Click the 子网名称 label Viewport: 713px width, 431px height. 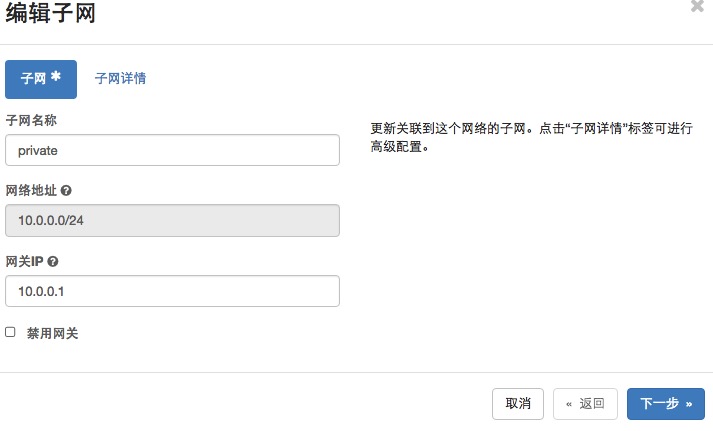pyautogui.click(x=30, y=120)
